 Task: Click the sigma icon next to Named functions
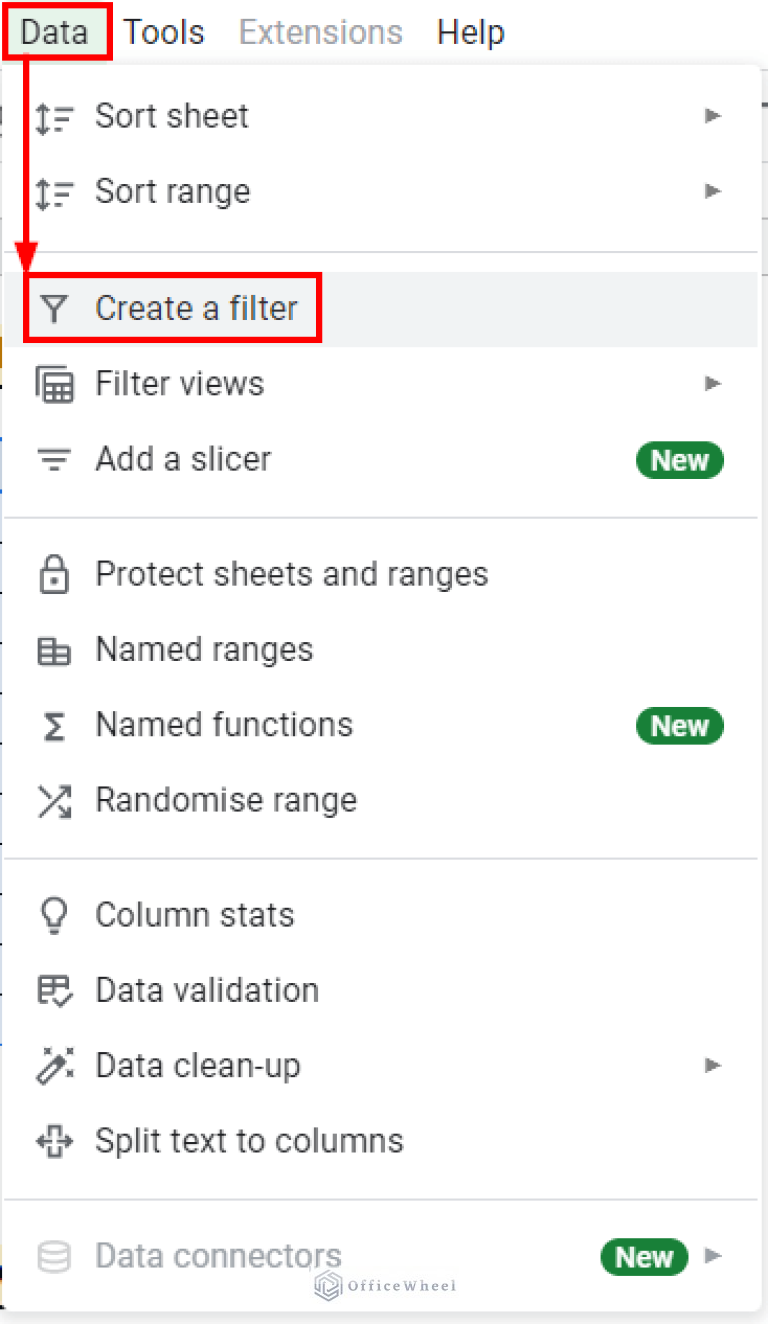[x=55, y=725]
